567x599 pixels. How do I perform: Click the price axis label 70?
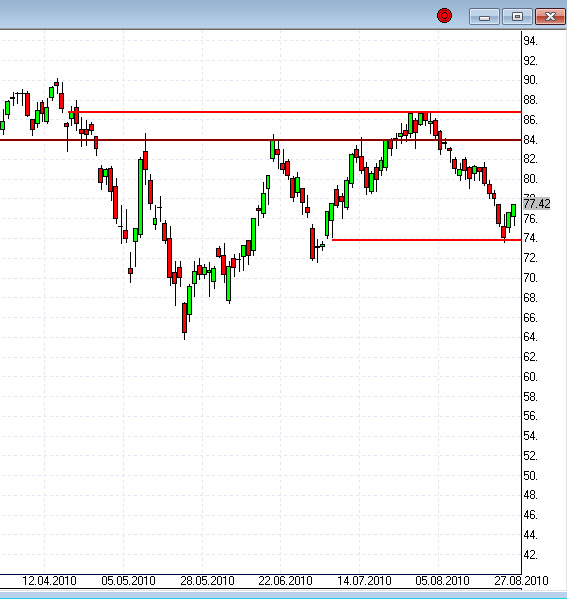click(x=530, y=278)
